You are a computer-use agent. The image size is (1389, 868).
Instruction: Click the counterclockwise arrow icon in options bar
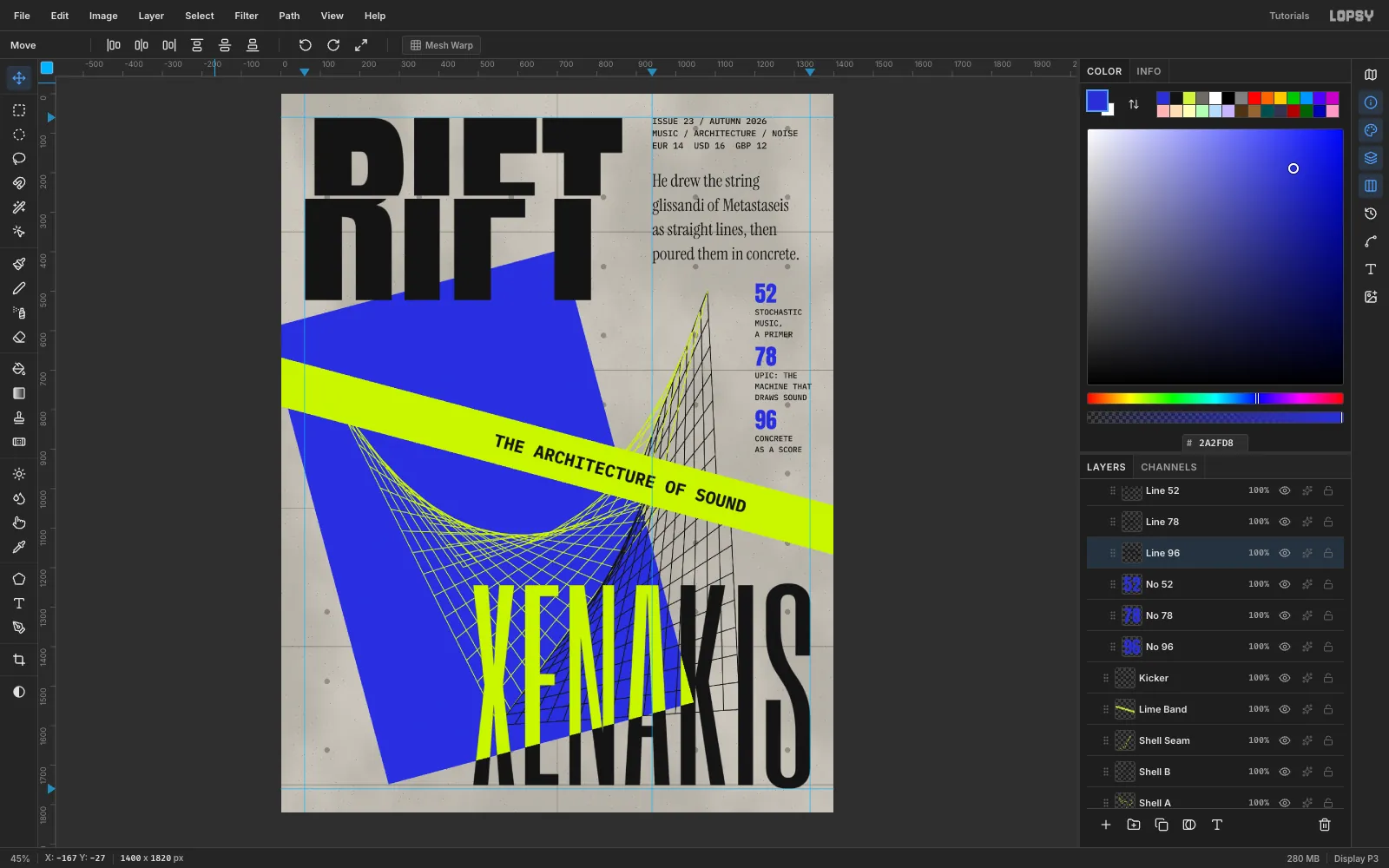[x=306, y=45]
